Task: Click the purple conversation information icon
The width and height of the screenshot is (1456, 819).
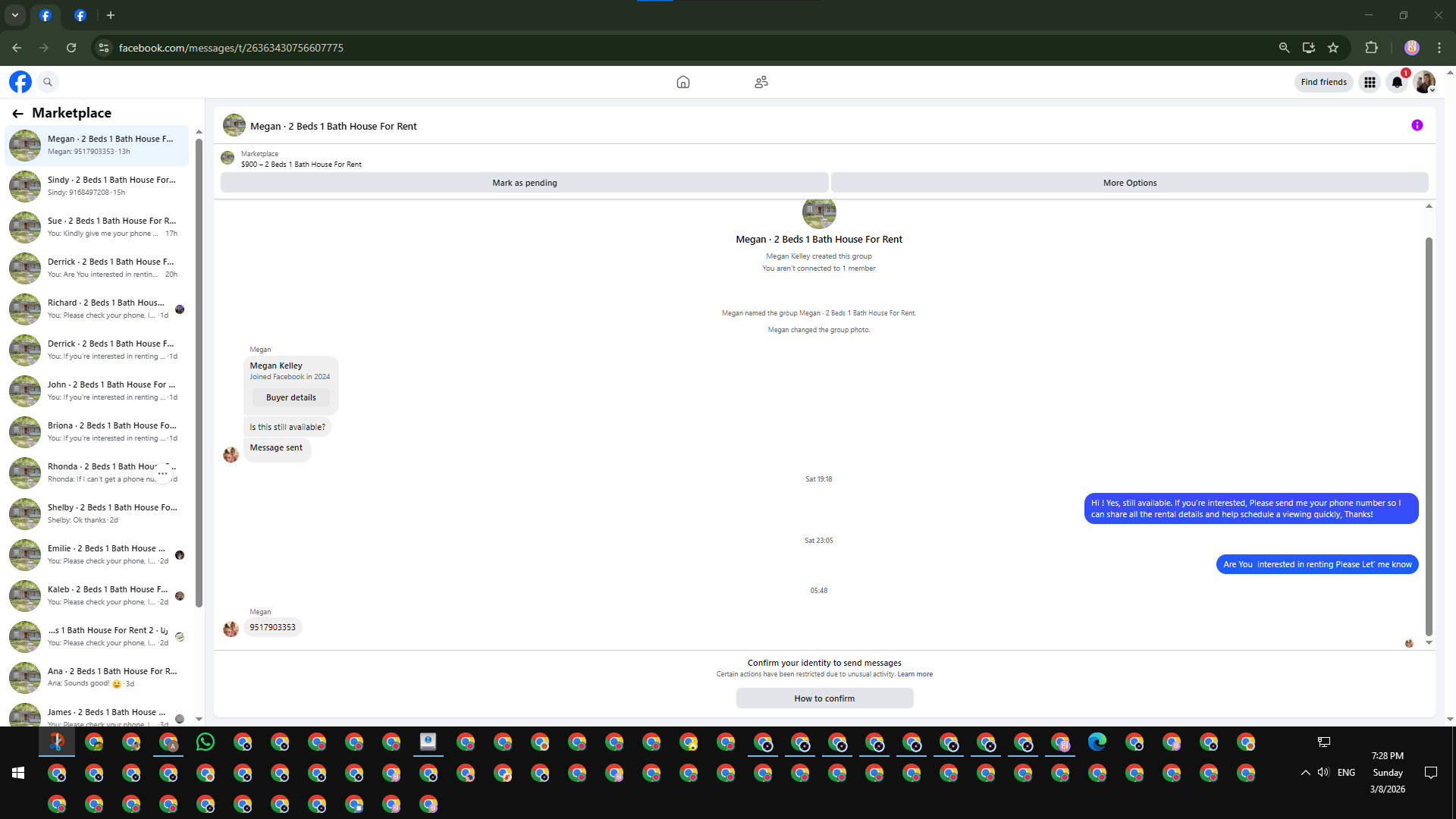Action: point(1417,126)
